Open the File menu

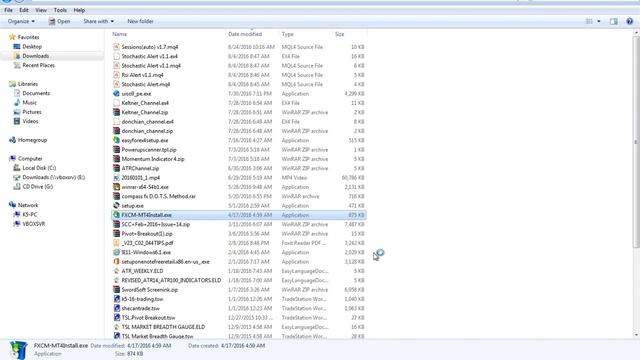coord(8,10)
